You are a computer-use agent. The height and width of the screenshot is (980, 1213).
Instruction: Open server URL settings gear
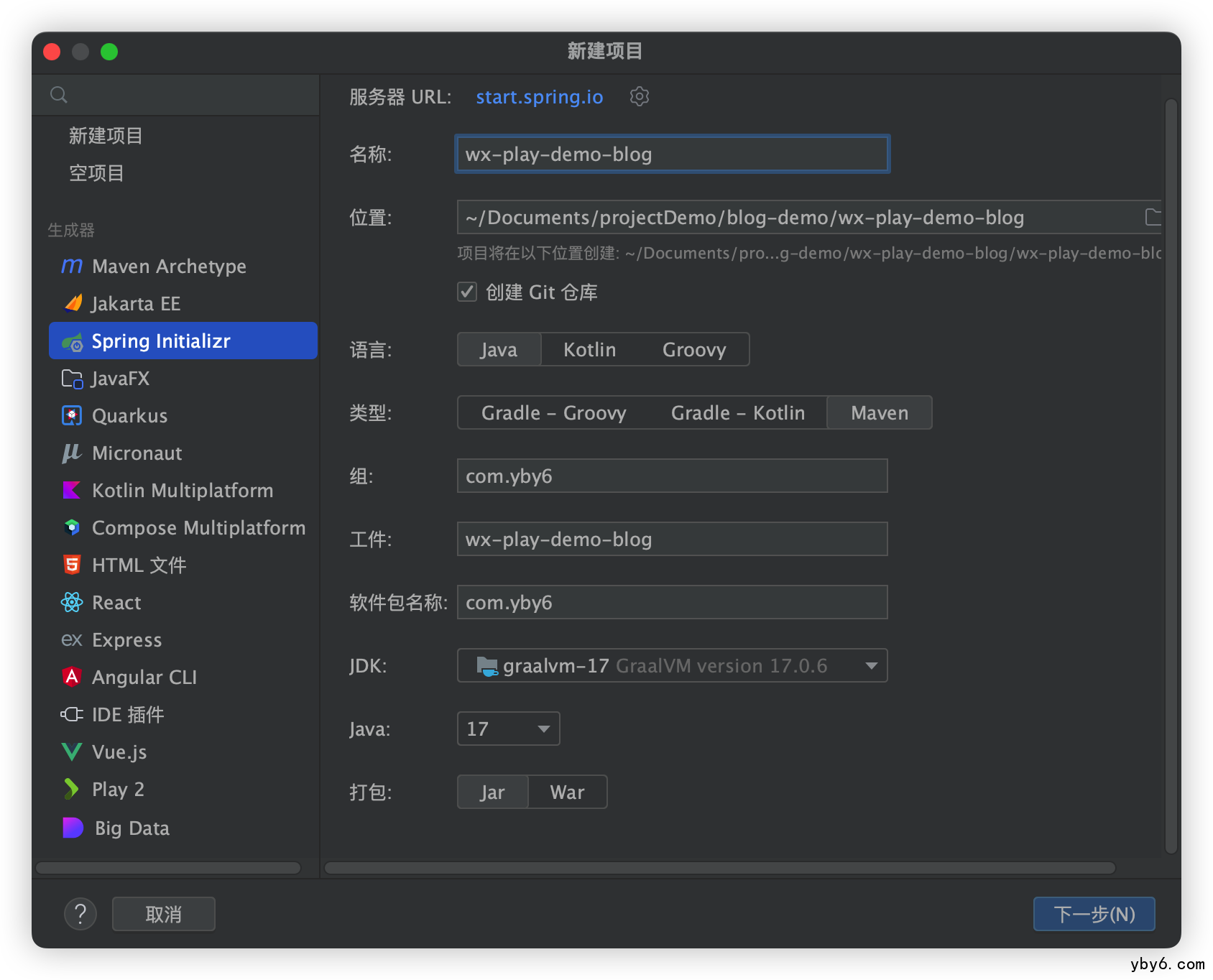640,96
